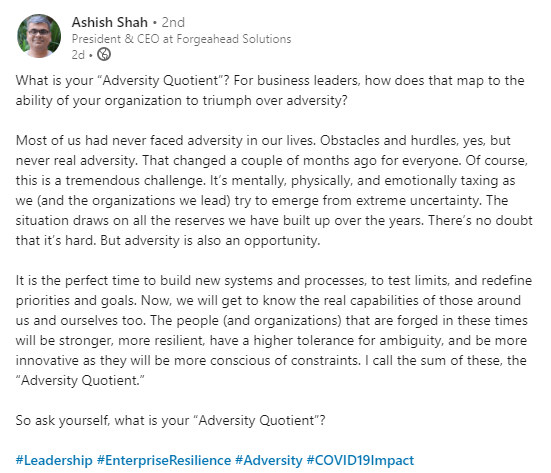This screenshot has height=473, width=551.
Task: Click Forgeahead Solutions in the headline
Action: pyautogui.click(x=234, y=39)
